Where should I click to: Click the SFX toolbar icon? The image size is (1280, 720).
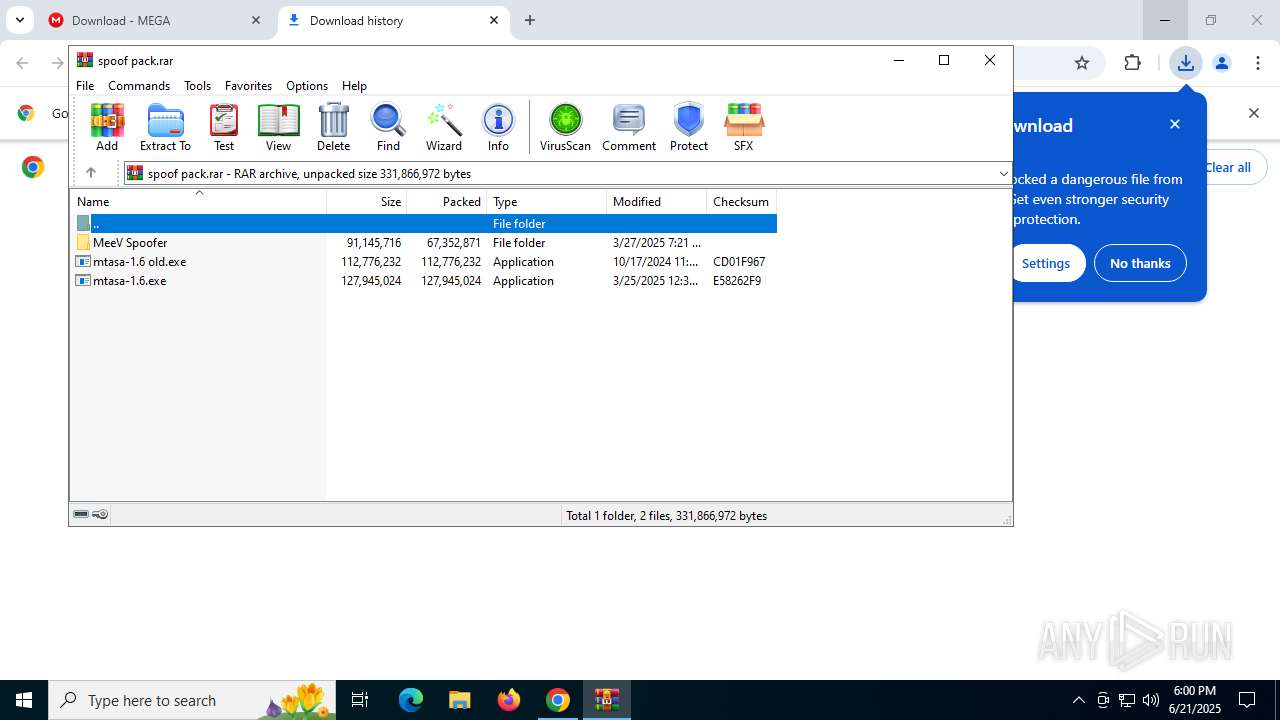pyautogui.click(x=743, y=127)
